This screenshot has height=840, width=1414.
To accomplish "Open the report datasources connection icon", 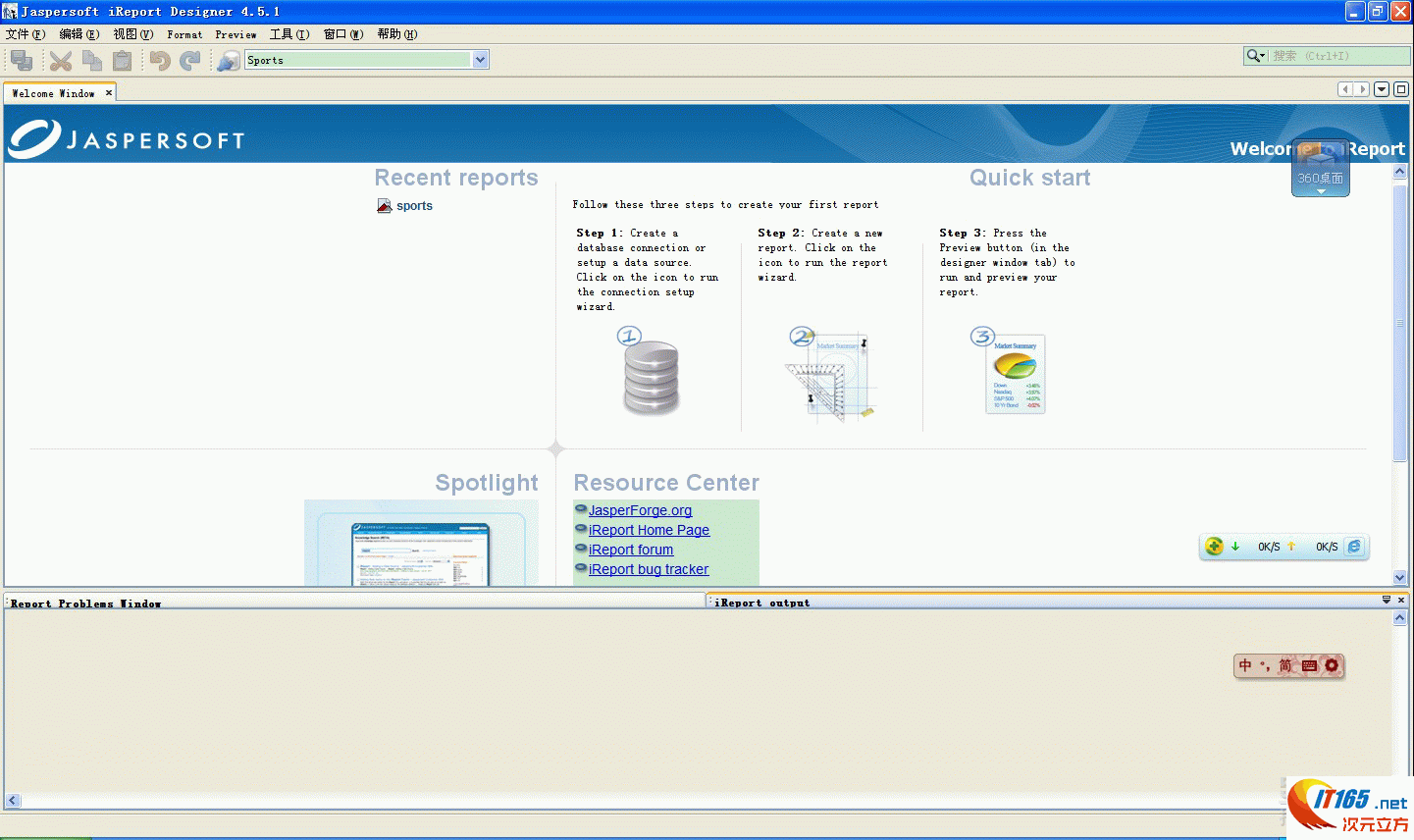I will pos(229,61).
